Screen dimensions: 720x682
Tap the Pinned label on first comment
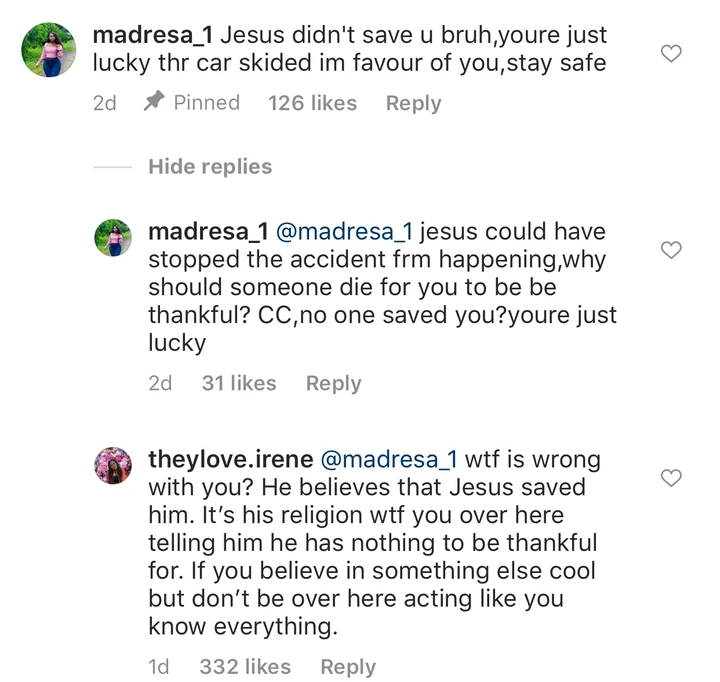206,103
